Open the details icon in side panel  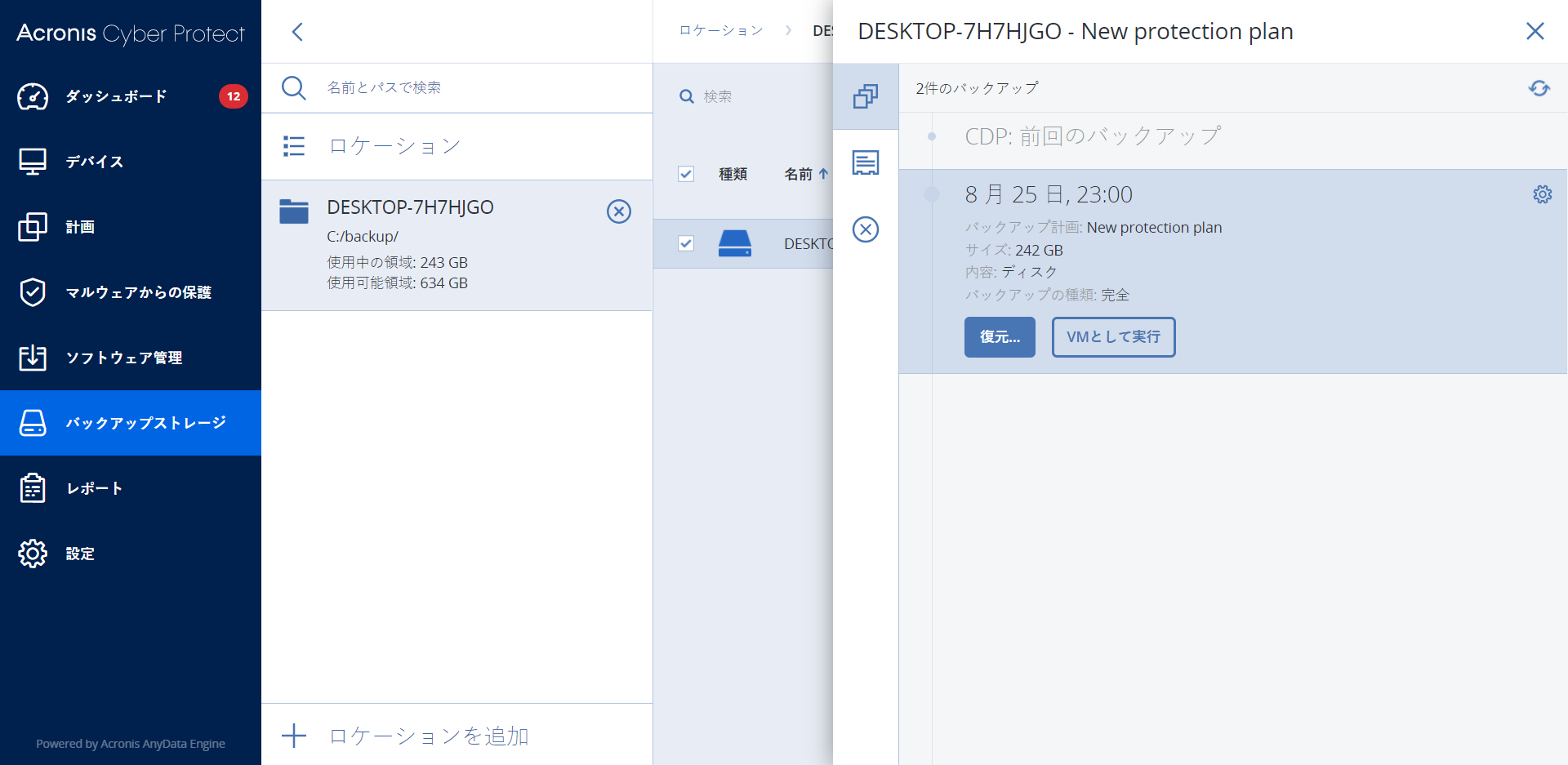coord(865,162)
